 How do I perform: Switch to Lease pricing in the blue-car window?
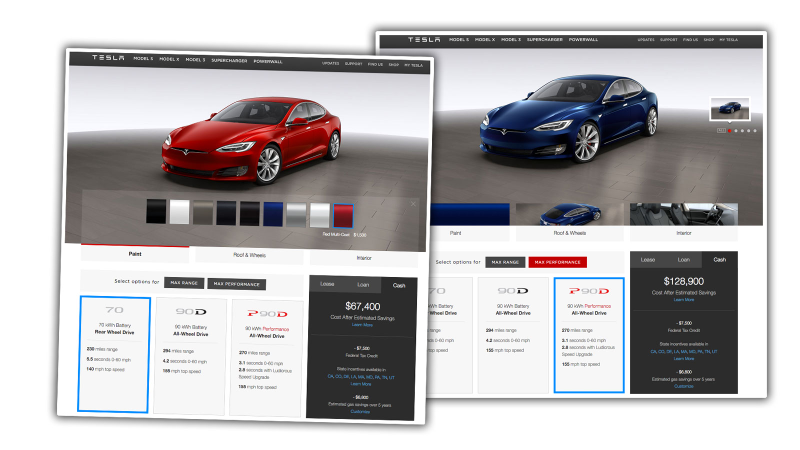[x=648, y=260]
